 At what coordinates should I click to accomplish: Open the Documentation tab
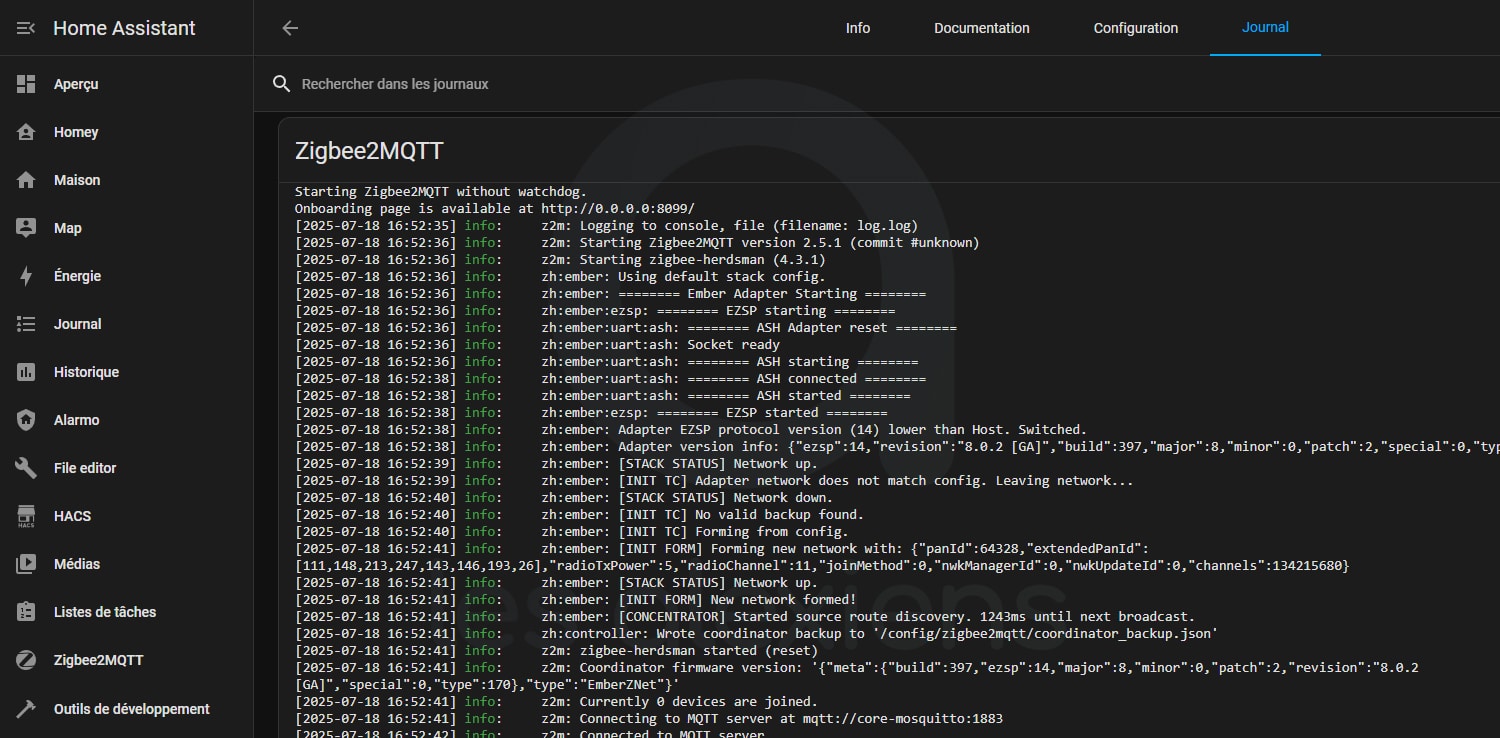click(x=982, y=28)
